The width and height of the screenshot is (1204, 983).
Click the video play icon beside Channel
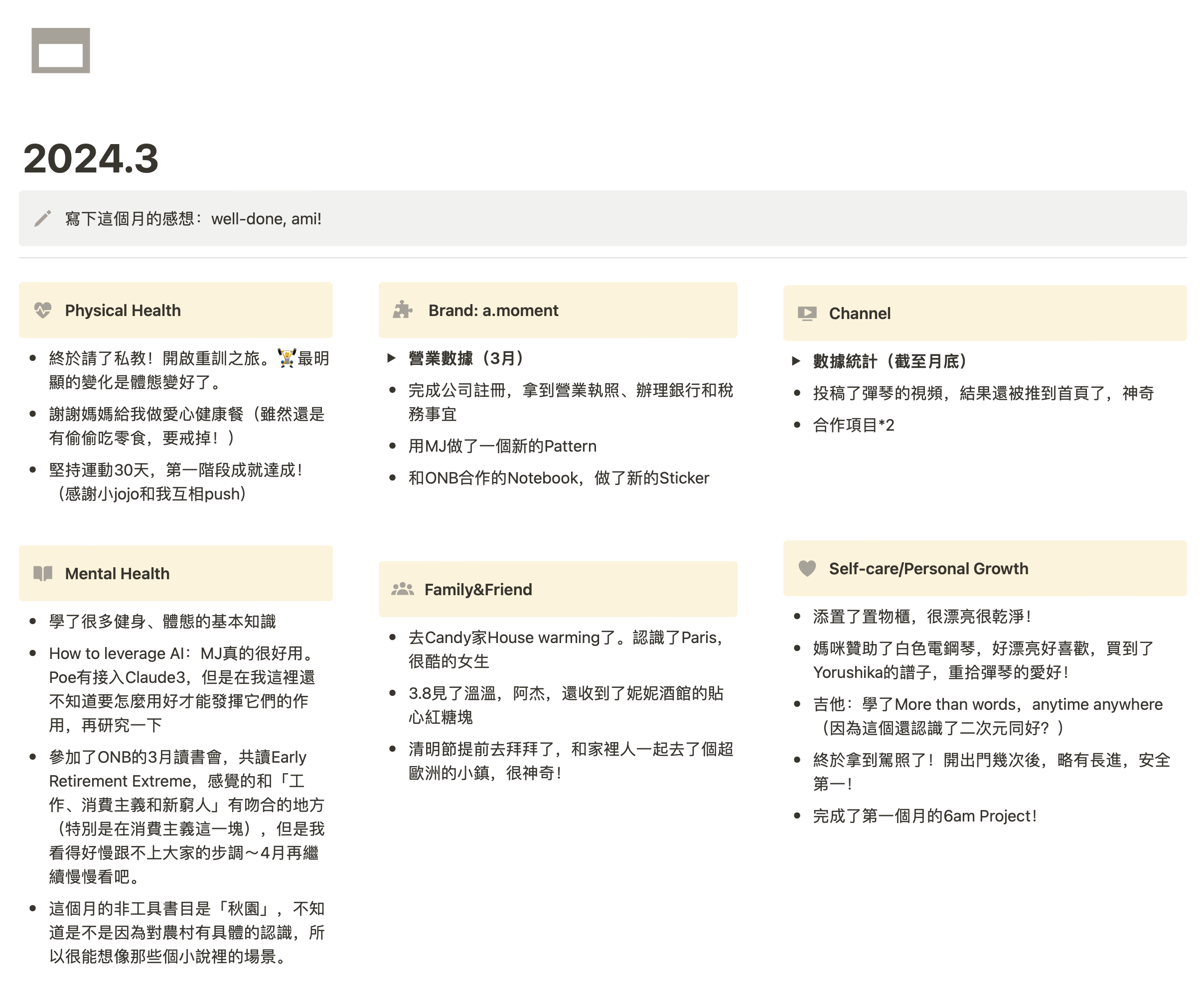click(807, 313)
